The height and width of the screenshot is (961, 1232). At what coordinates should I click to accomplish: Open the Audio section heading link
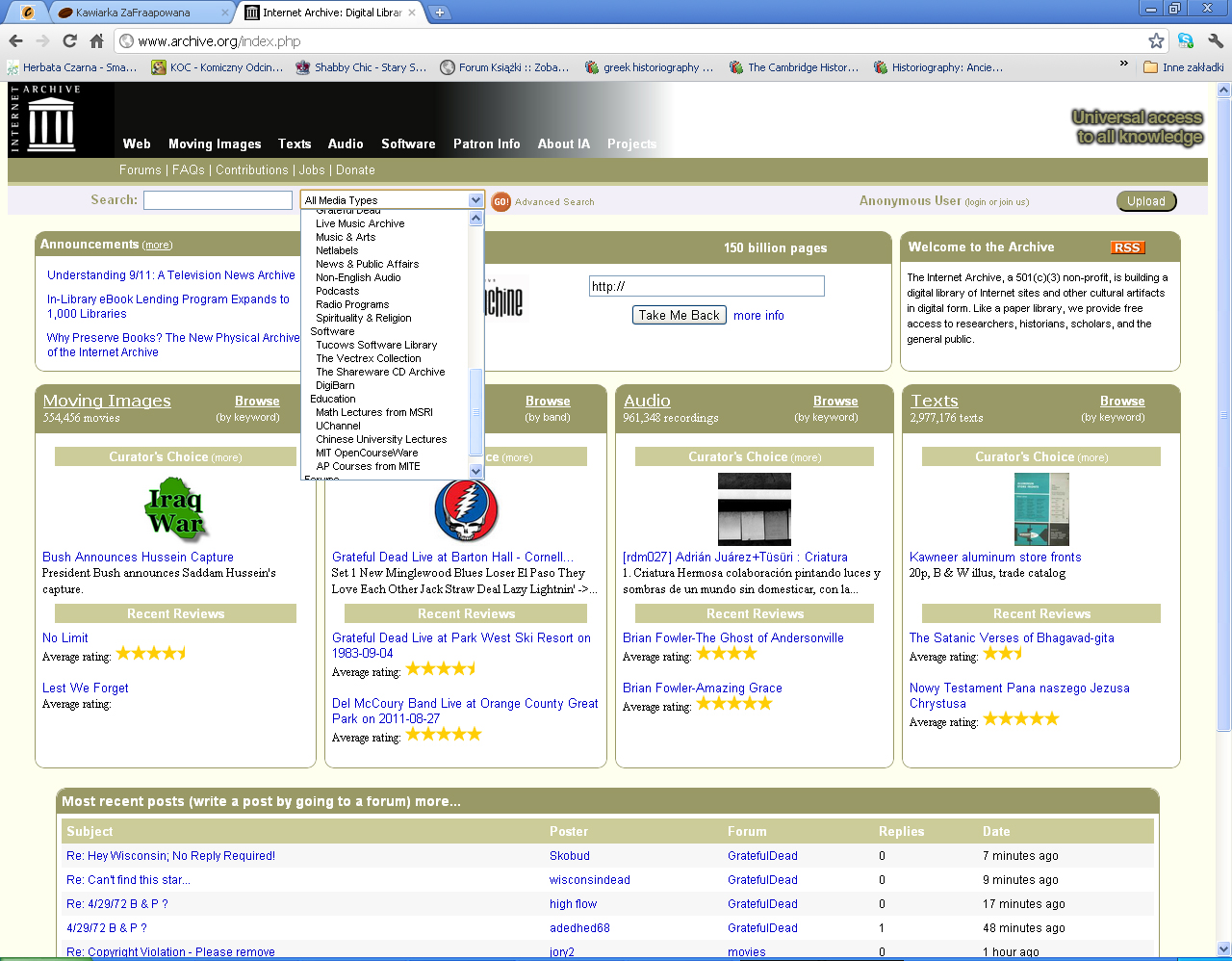pyautogui.click(x=647, y=401)
